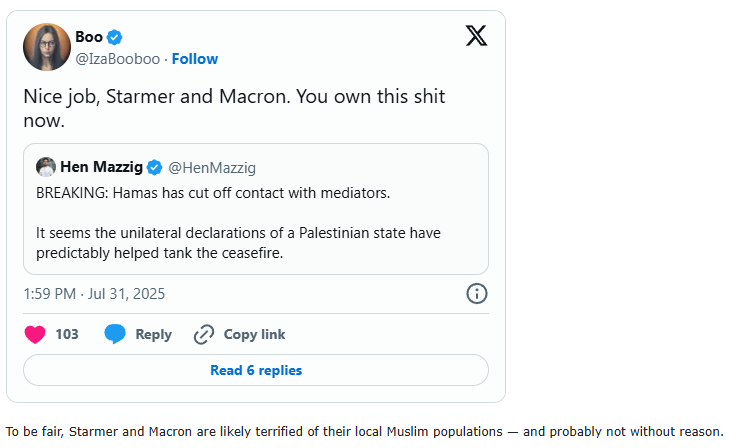The image size is (737, 448).
Task: Click Boo's blue verified badge
Action: click(x=115, y=37)
